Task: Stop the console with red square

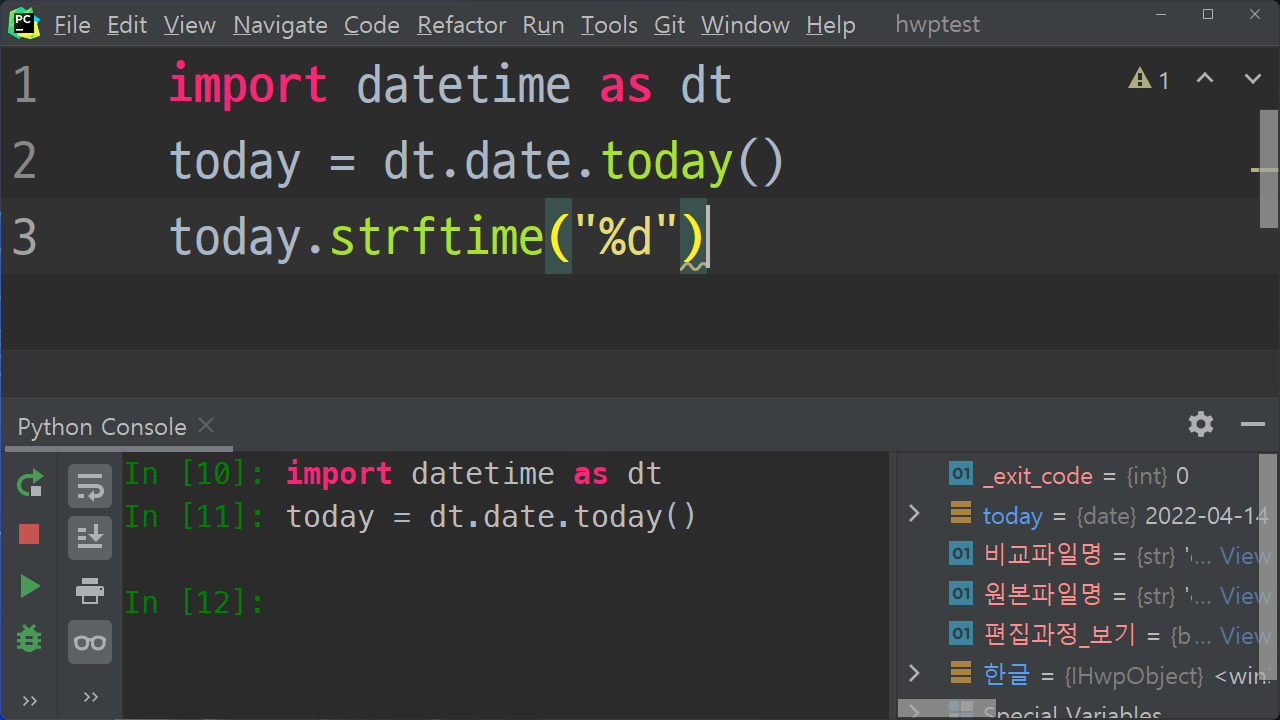Action: [x=29, y=534]
